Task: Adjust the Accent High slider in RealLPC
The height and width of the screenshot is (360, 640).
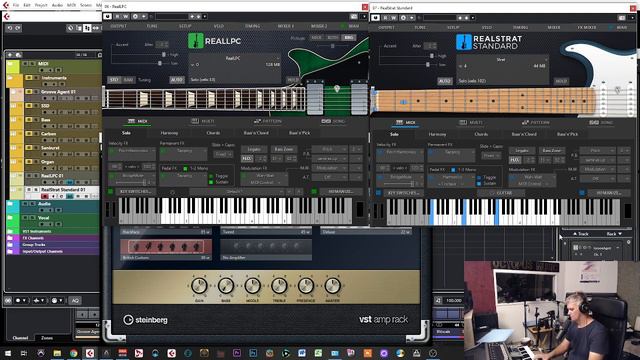Action: tap(164, 55)
